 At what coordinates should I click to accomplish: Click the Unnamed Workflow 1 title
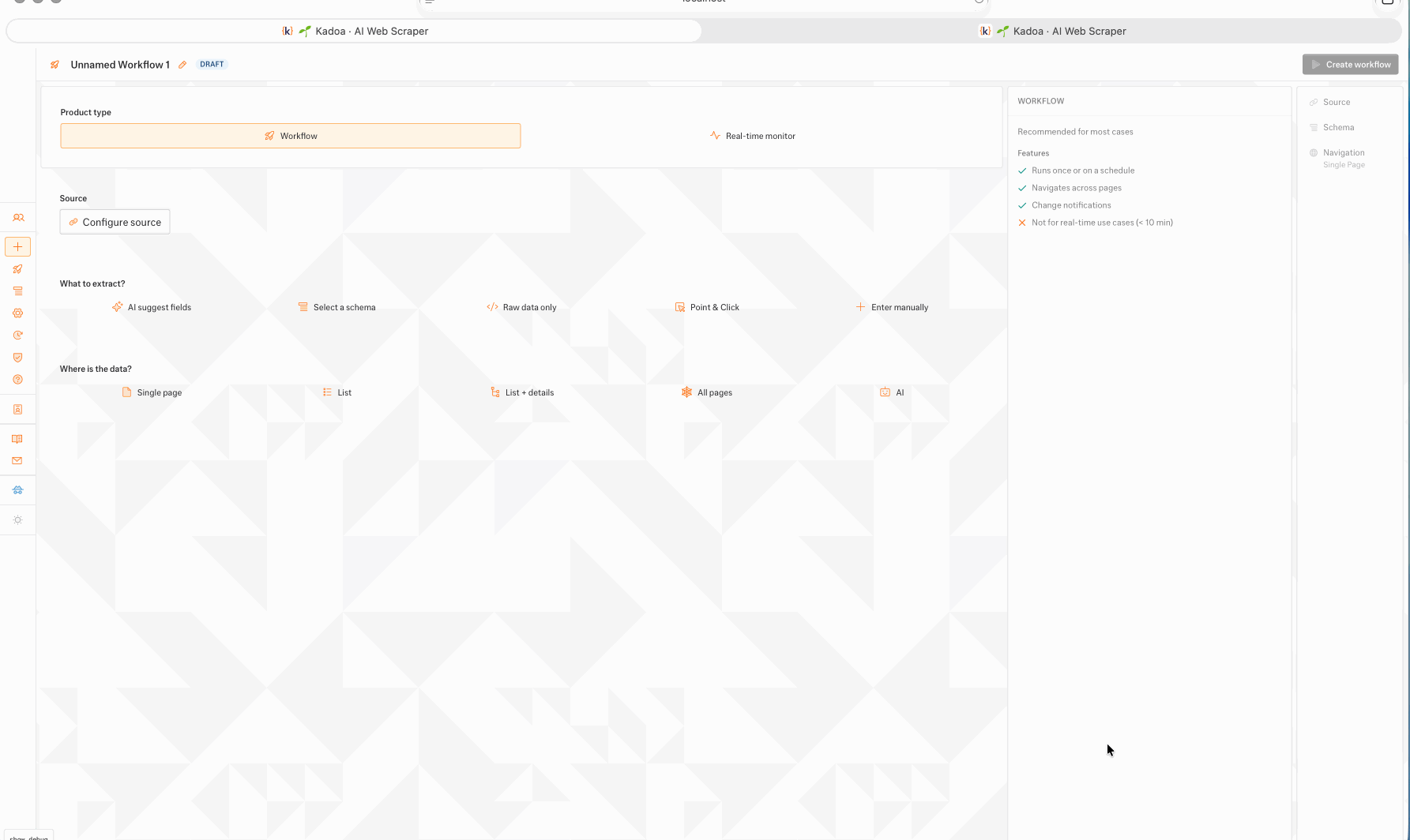(x=120, y=65)
